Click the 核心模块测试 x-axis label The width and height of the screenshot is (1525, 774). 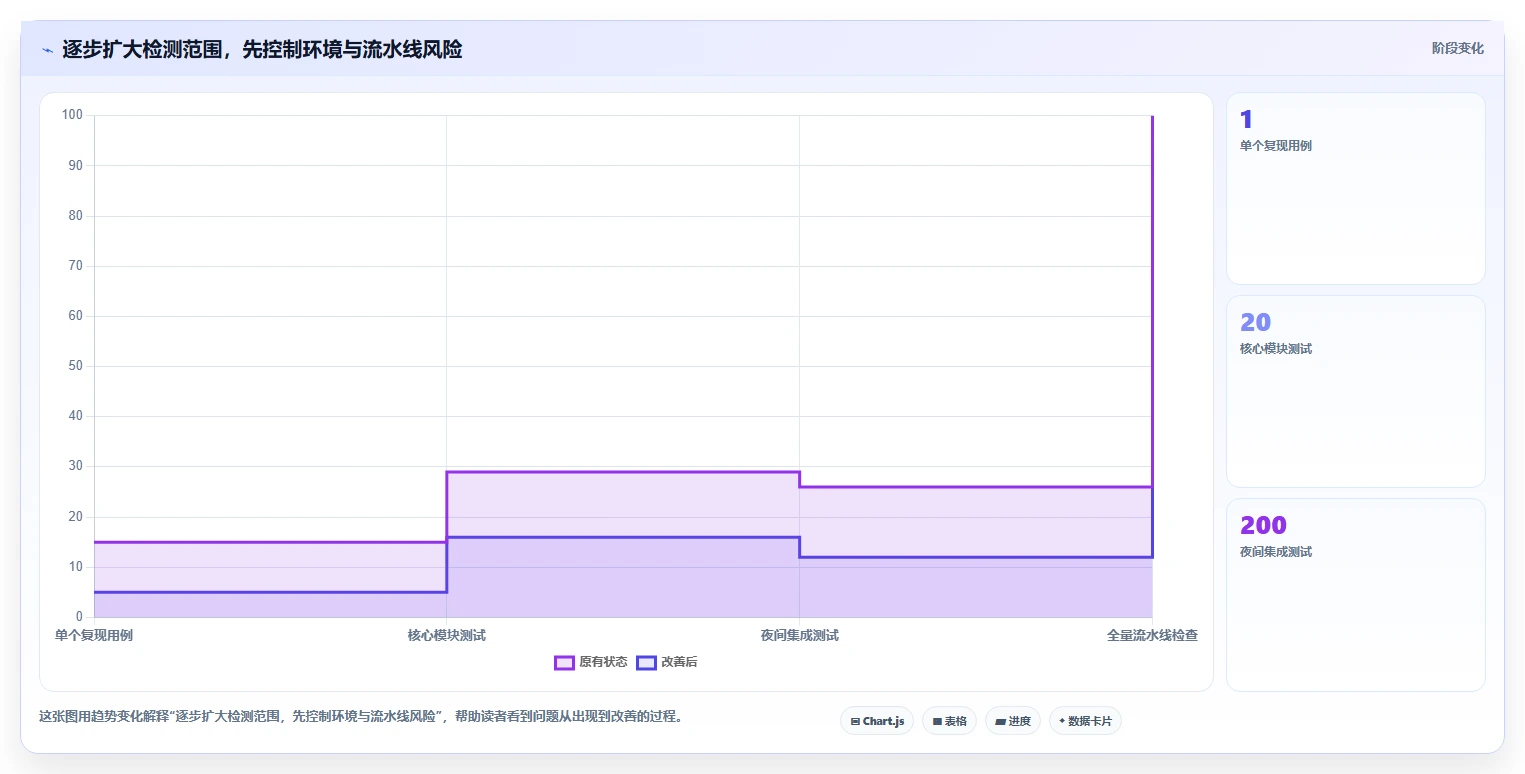click(446, 635)
